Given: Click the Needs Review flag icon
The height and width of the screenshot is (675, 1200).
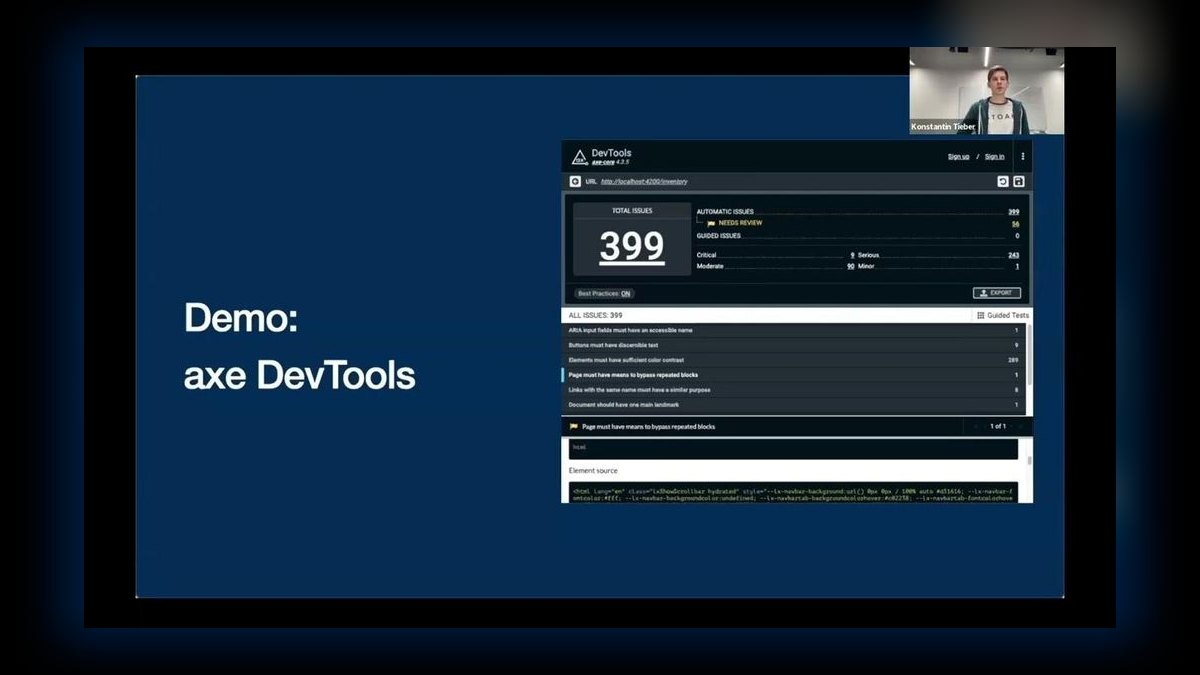Looking at the screenshot, I should 711,223.
